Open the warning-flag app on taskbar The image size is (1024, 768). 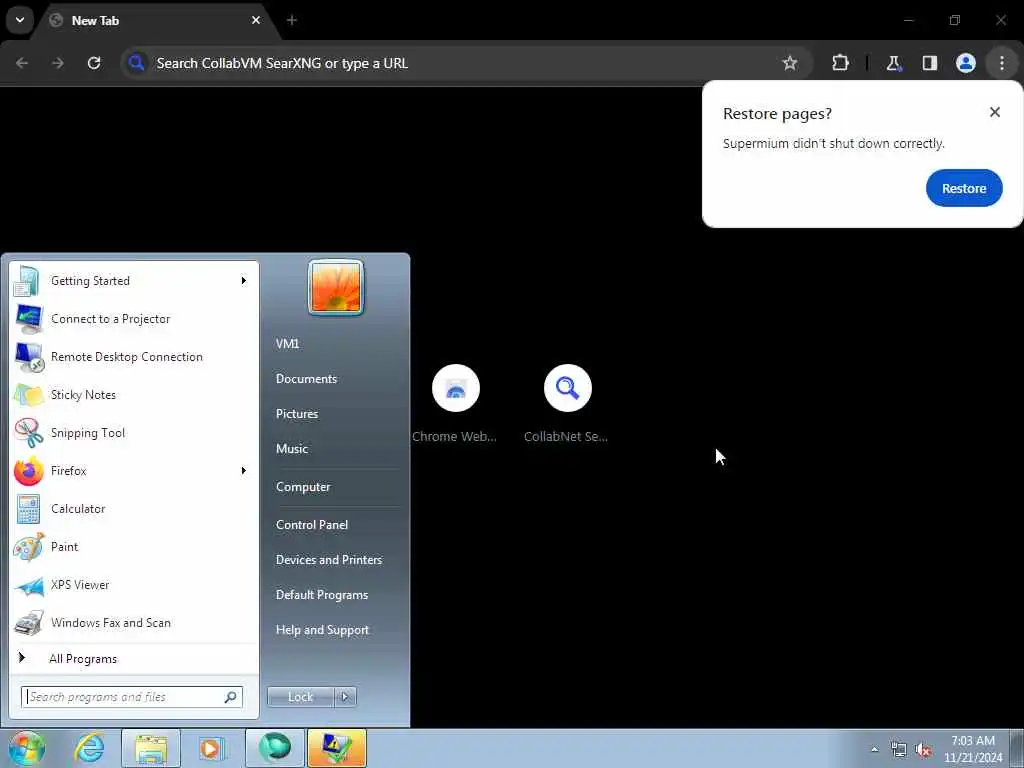point(337,748)
